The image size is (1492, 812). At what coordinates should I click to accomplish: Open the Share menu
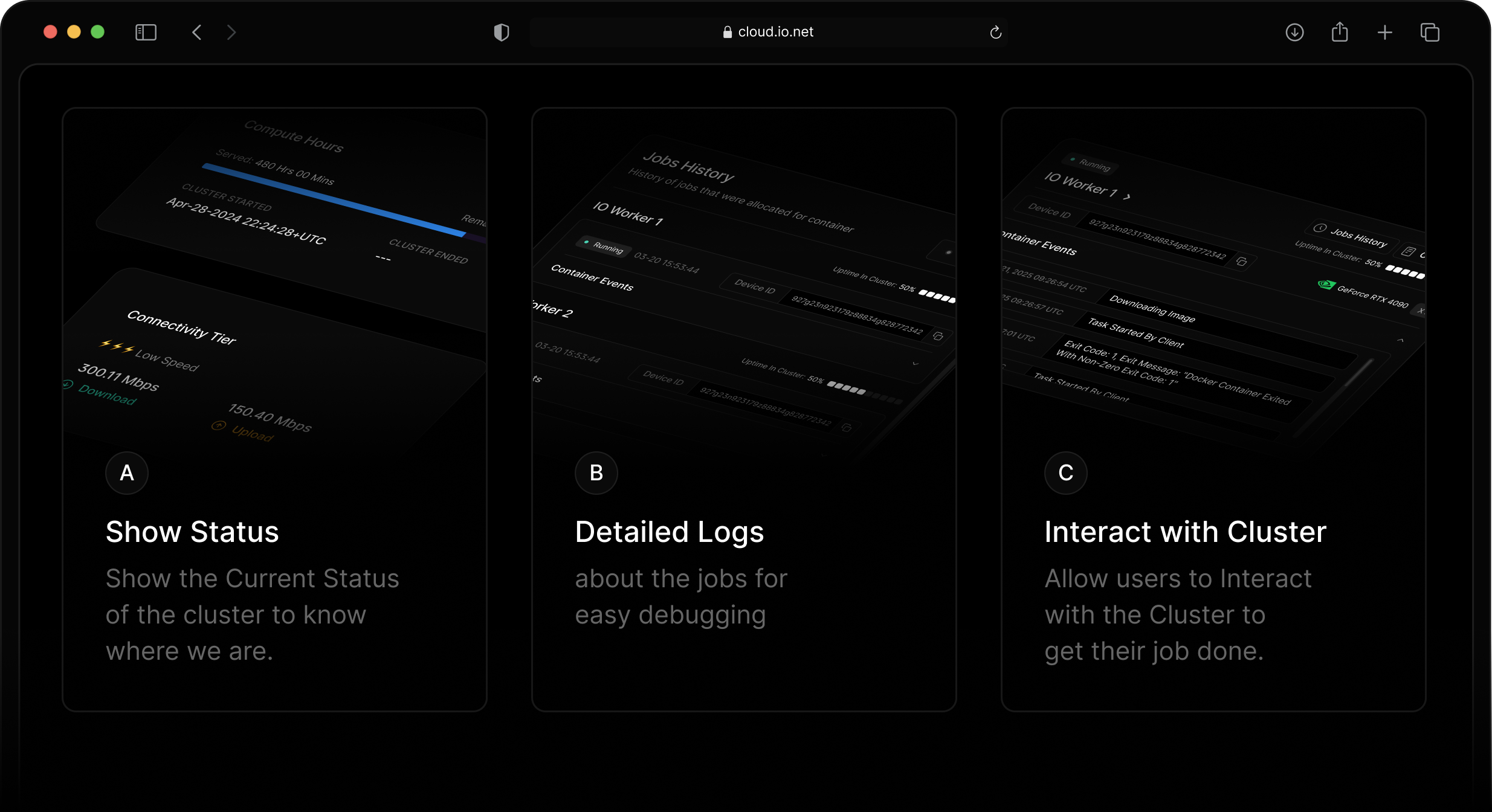[1339, 32]
